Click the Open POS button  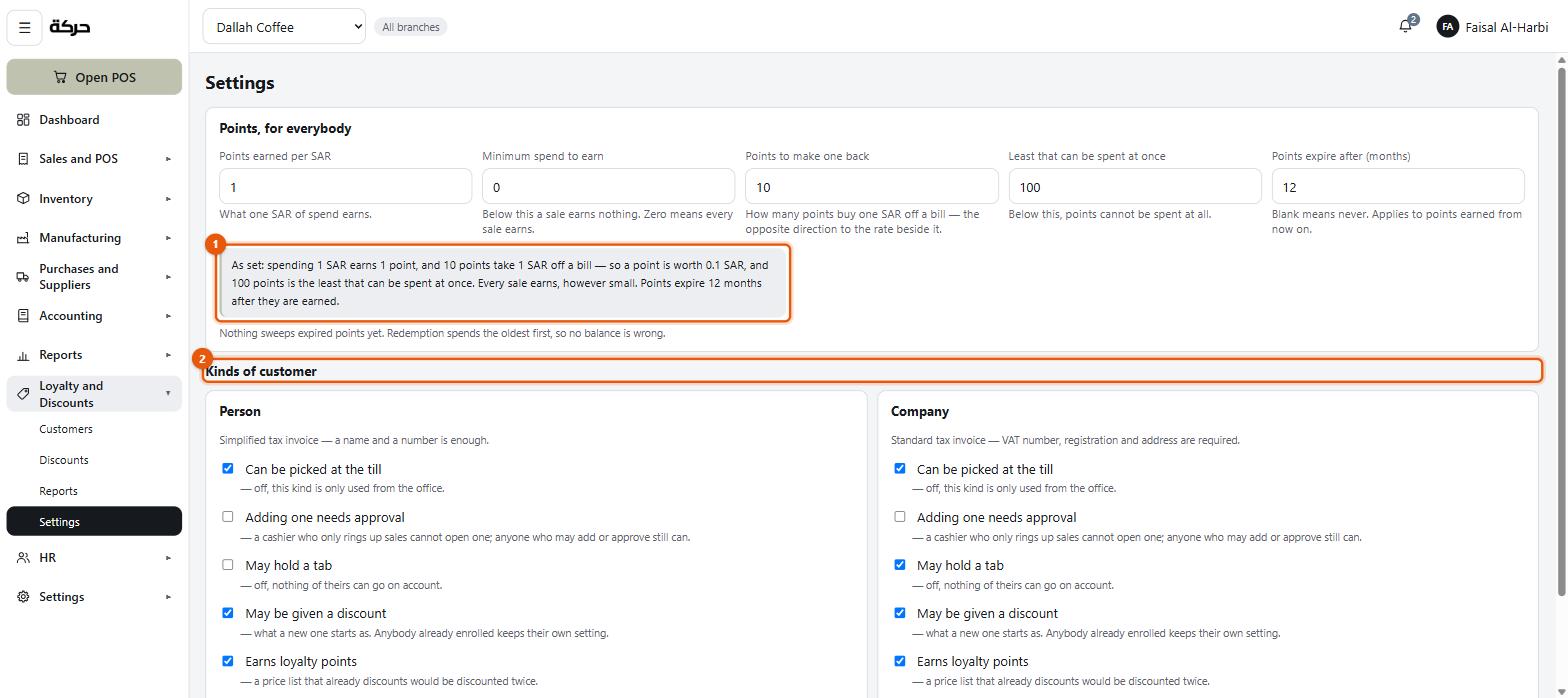(94, 77)
